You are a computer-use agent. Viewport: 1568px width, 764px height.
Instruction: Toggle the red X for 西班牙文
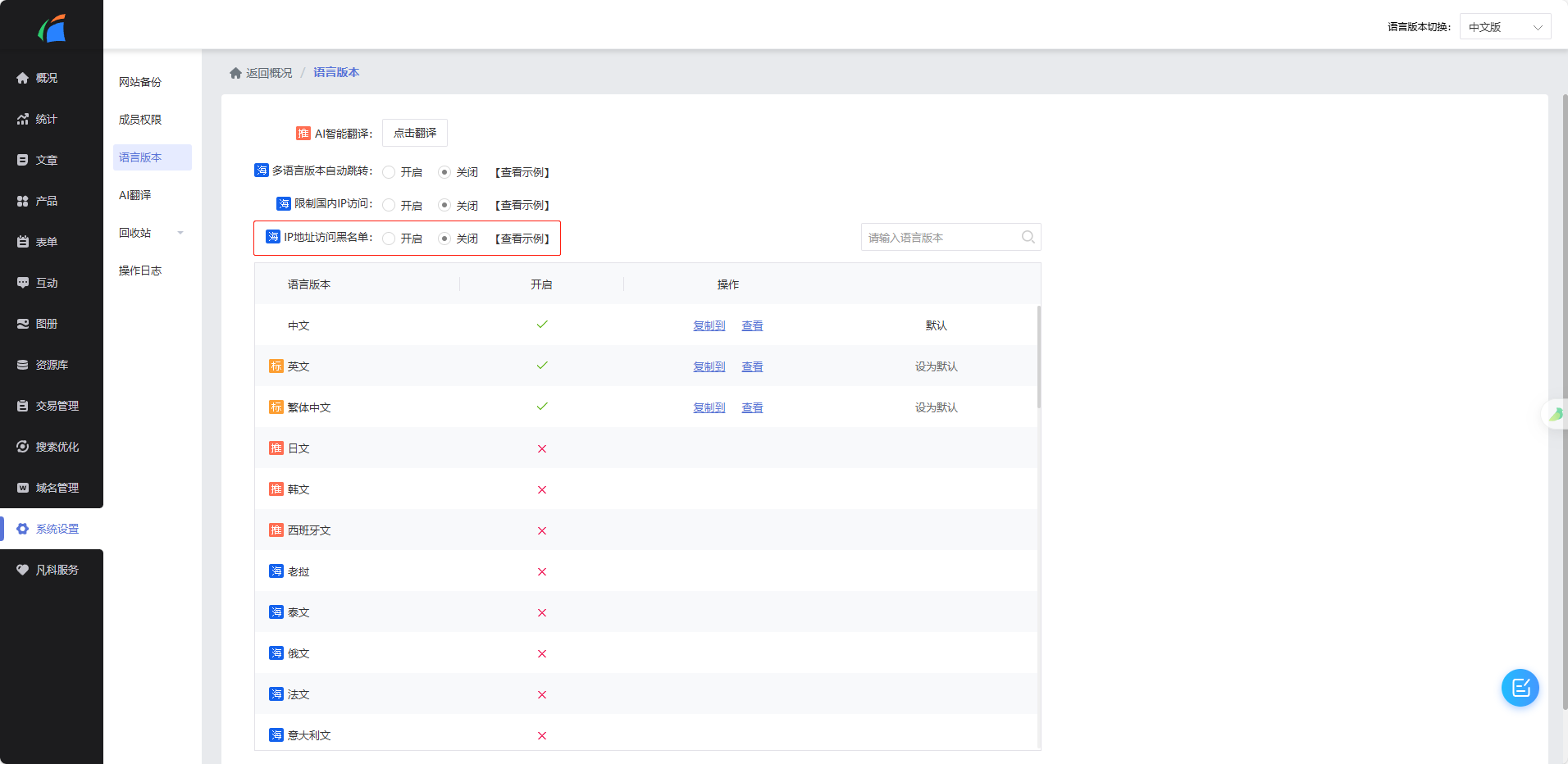pos(542,530)
